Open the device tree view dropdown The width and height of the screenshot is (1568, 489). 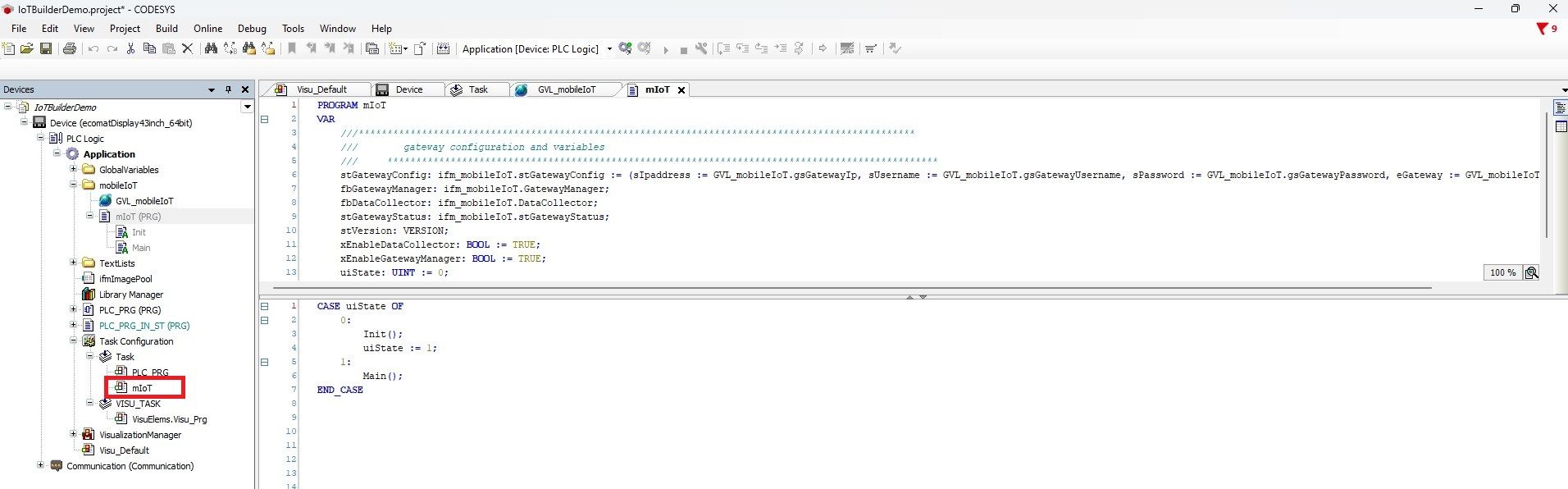tap(247, 107)
